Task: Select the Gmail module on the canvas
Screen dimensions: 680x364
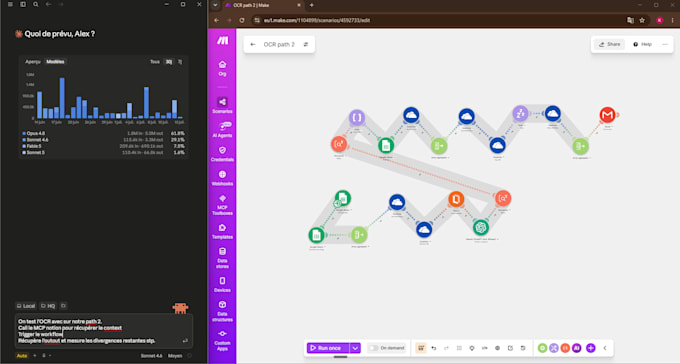Action: point(607,115)
